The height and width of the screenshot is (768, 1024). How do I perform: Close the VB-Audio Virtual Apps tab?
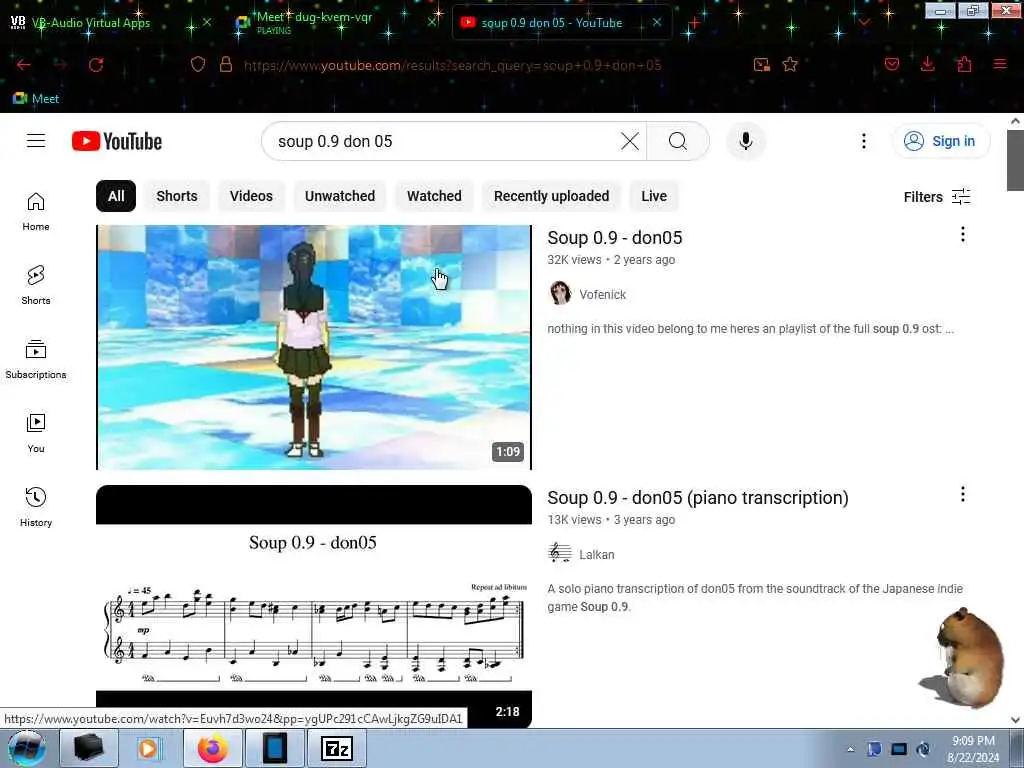[x=207, y=22]
